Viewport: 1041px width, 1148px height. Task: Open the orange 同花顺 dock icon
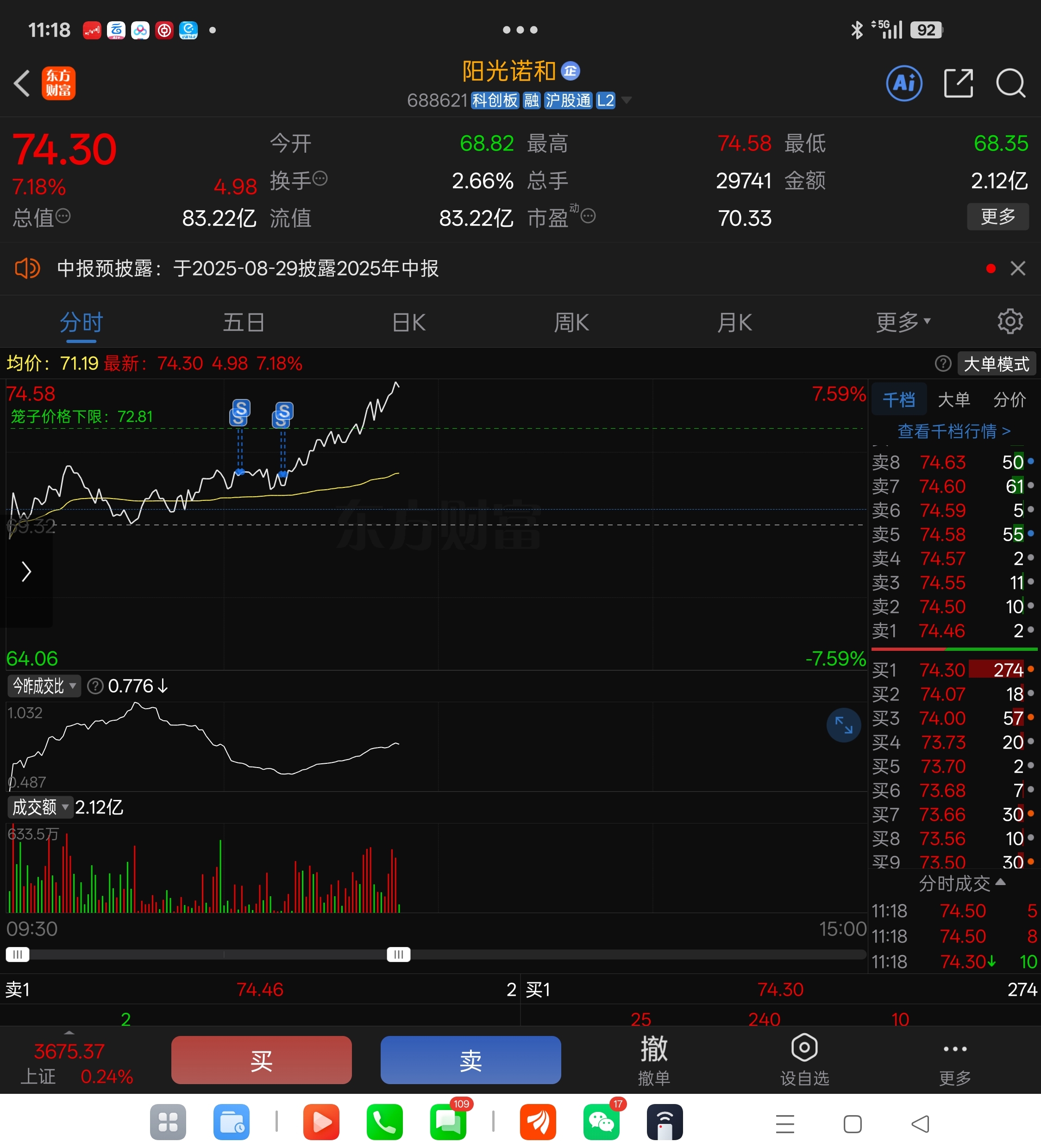537,1123
